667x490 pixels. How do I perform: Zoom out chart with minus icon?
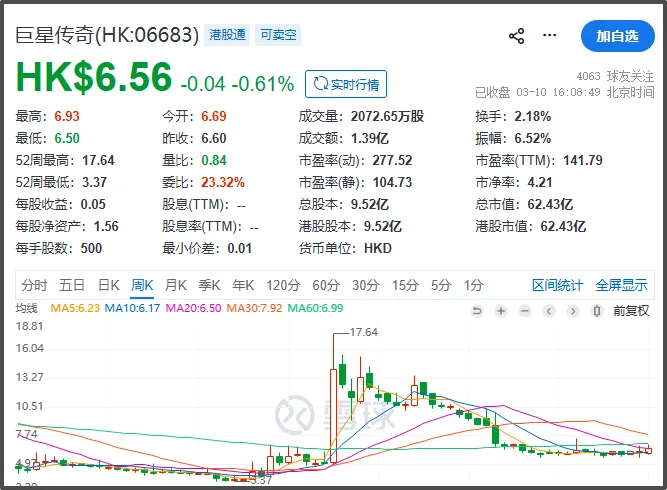(x=525, y=311)
